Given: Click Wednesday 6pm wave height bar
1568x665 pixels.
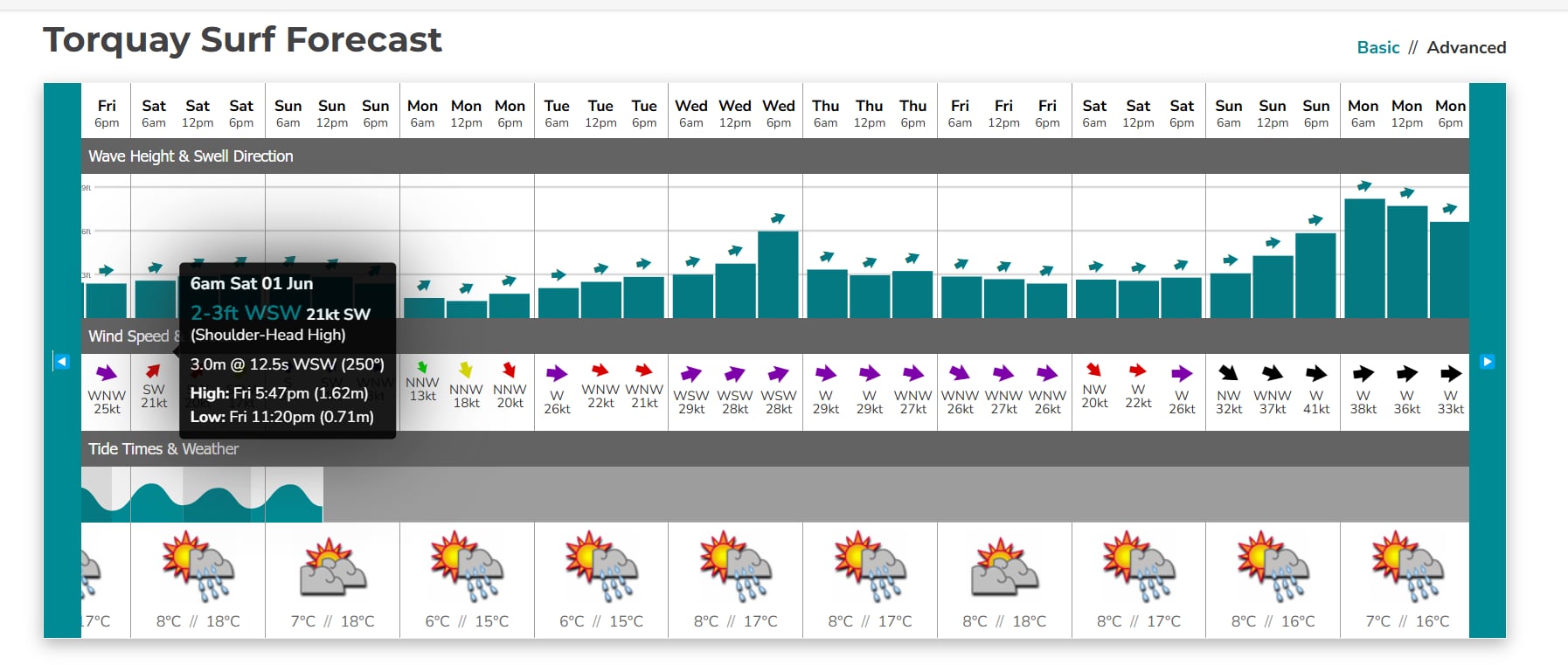Looking at the screenshot, I should click(778, 274).
